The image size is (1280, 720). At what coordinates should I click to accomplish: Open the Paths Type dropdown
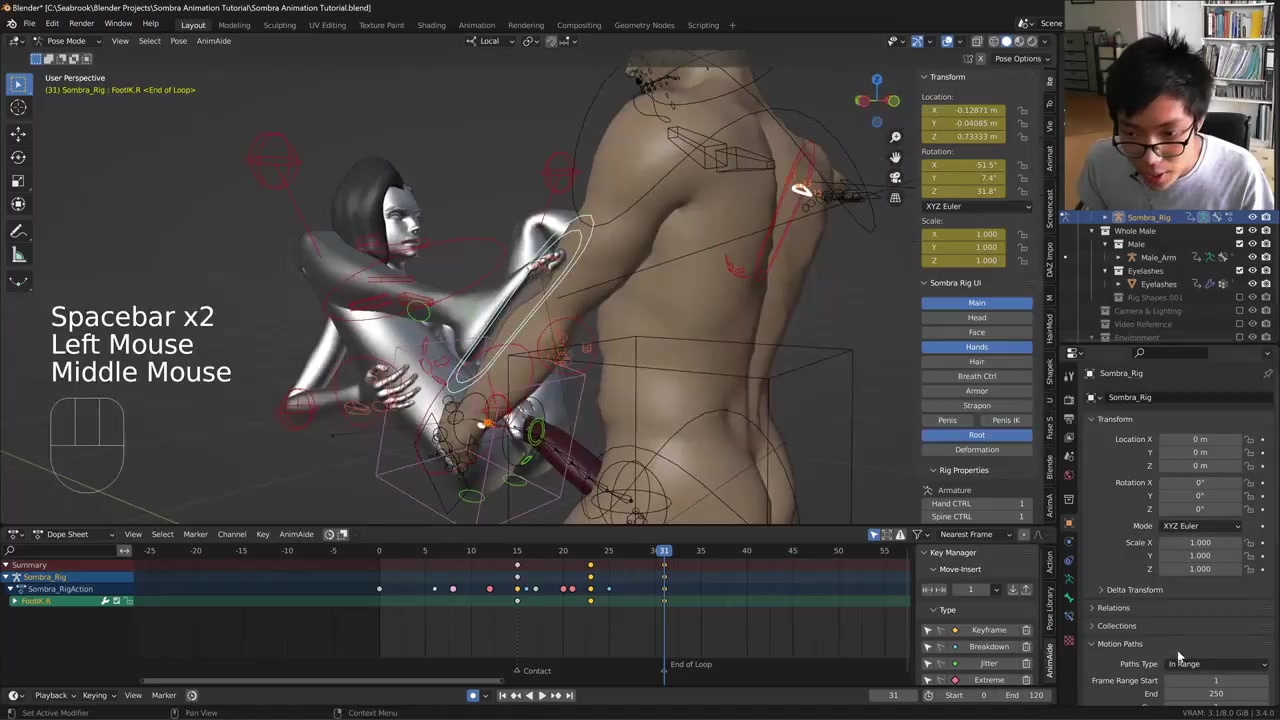click(x=1216, y=664)
